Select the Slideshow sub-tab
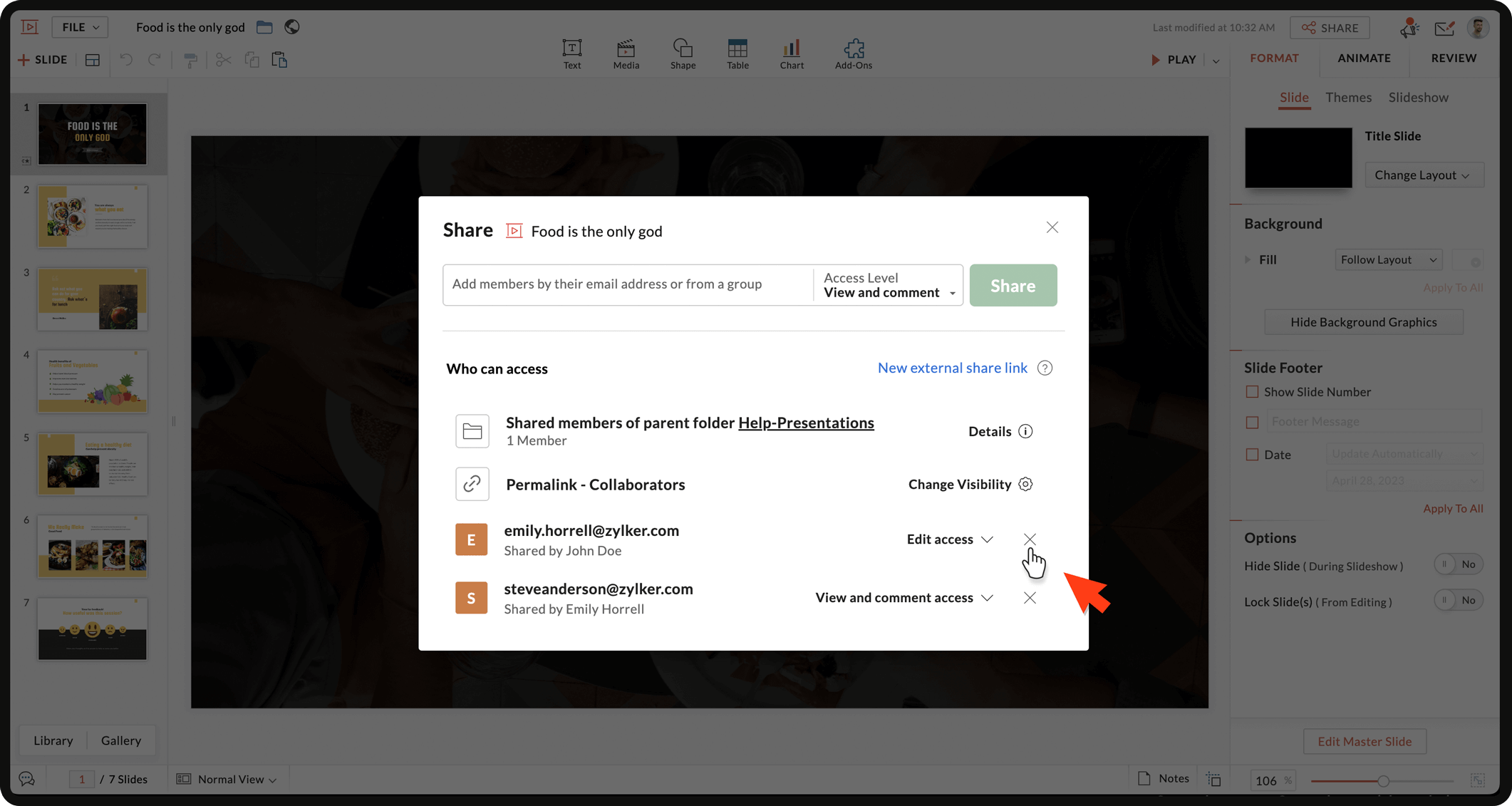Image resolution: width=1512 pixels, height=806 pixels. [1418, 98]
